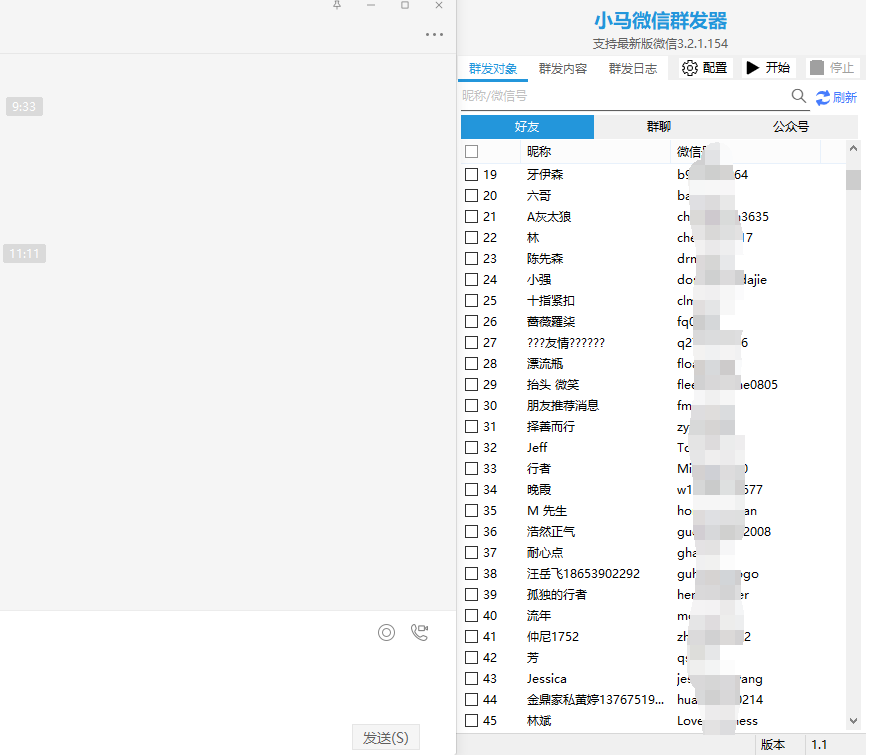Open 配置 settings gear
This screenshot has height=755, width=880.
tap(705, 68)
